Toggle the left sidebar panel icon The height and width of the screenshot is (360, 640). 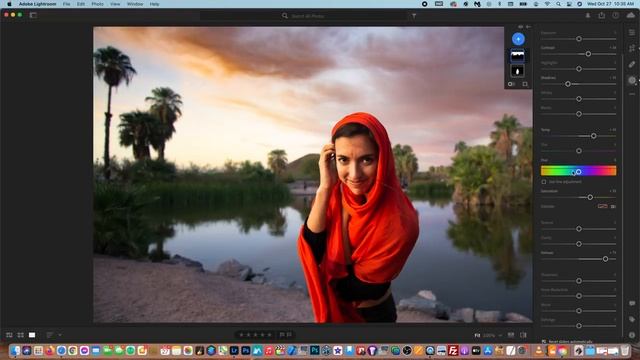pos(33,15)
